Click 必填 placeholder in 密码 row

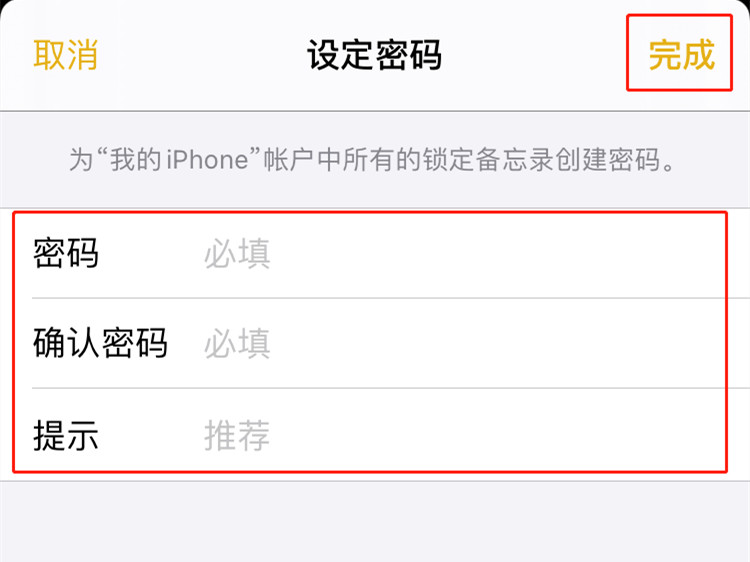click(237, 253)
